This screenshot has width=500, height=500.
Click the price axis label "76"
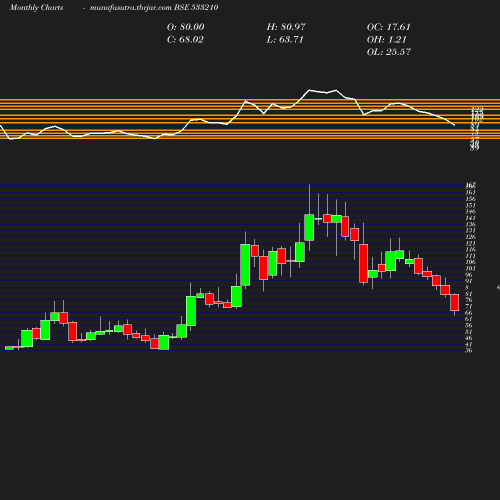tap(469, 300)
